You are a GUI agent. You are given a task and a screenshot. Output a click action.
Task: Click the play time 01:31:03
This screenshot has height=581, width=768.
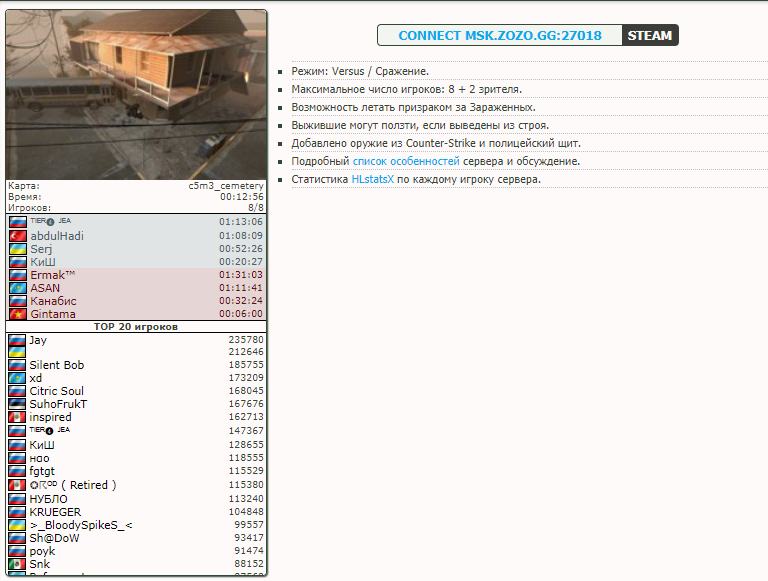click(241, 275)
